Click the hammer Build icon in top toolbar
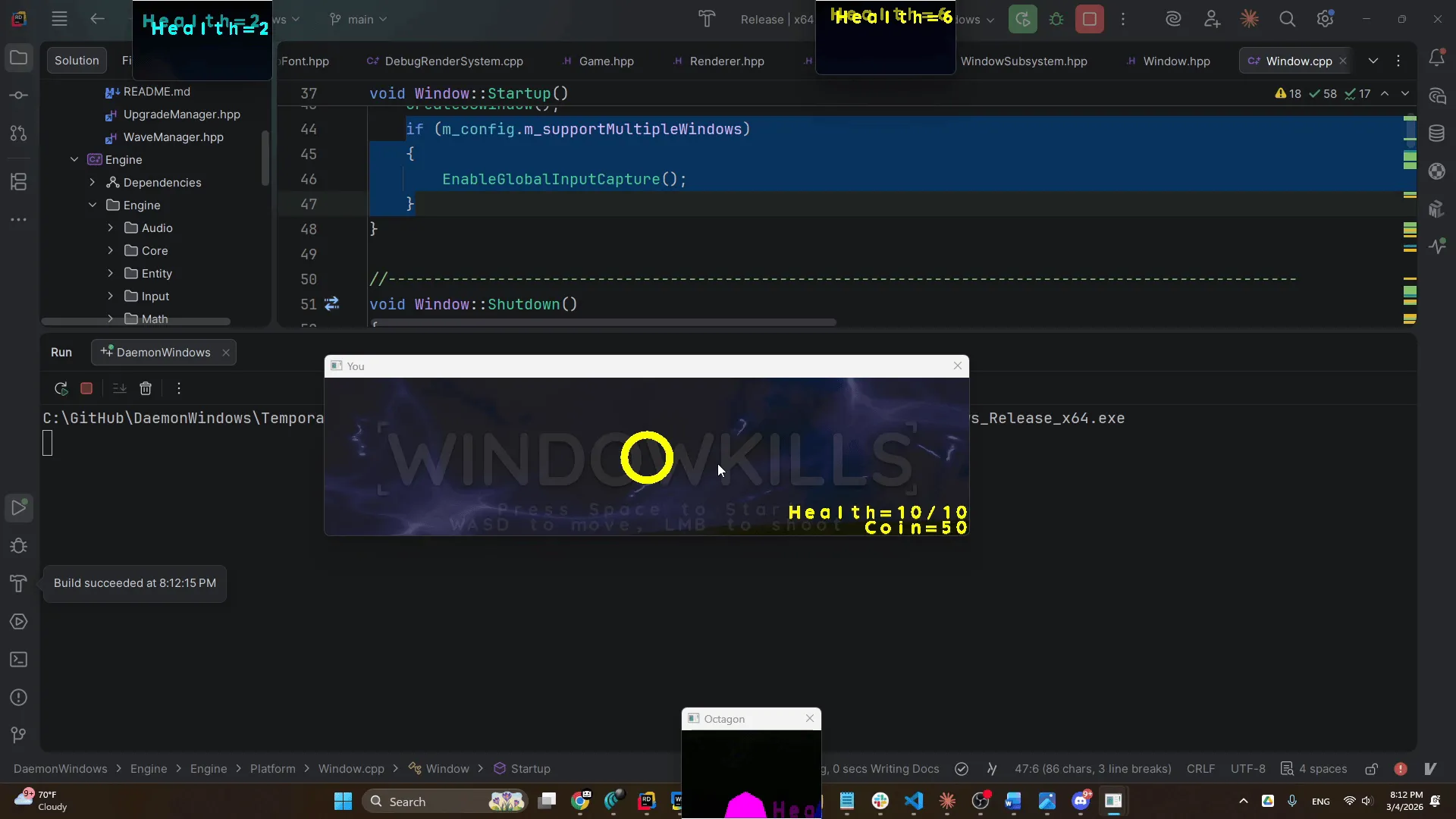 coord(707,19)
